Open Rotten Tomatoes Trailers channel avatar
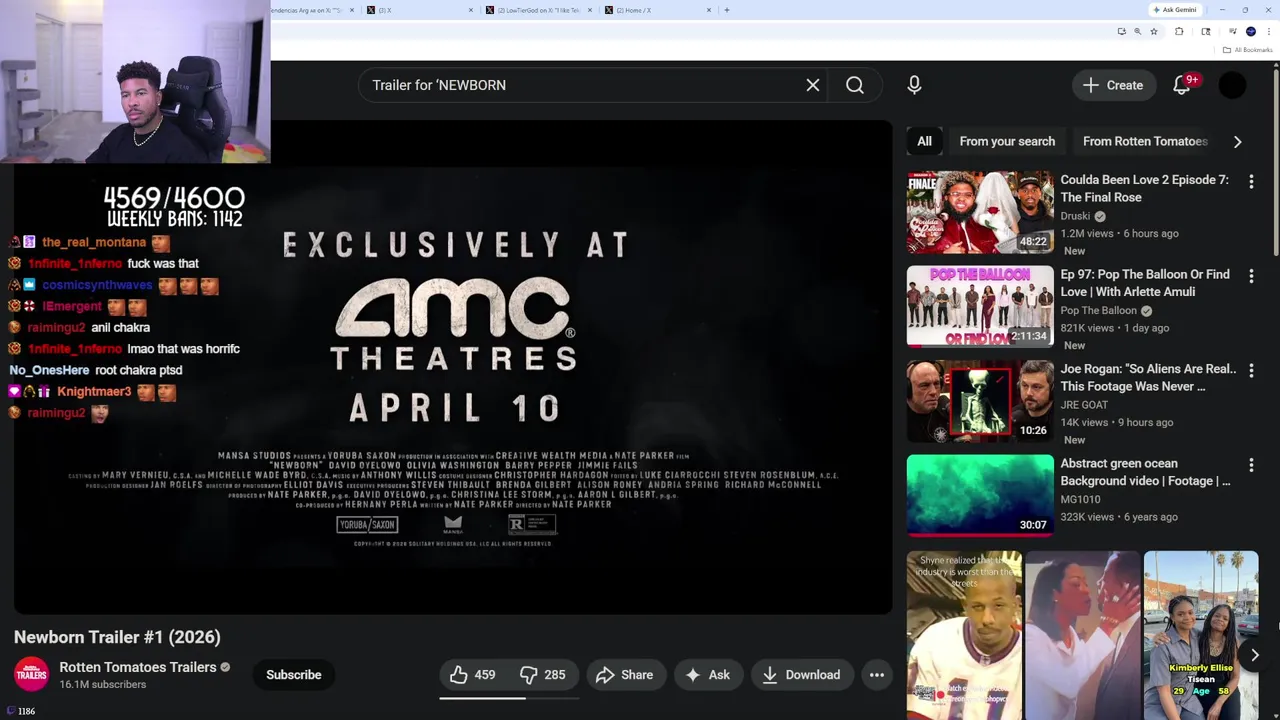This screenshot has width=1280, height=720. pos(31,674)
